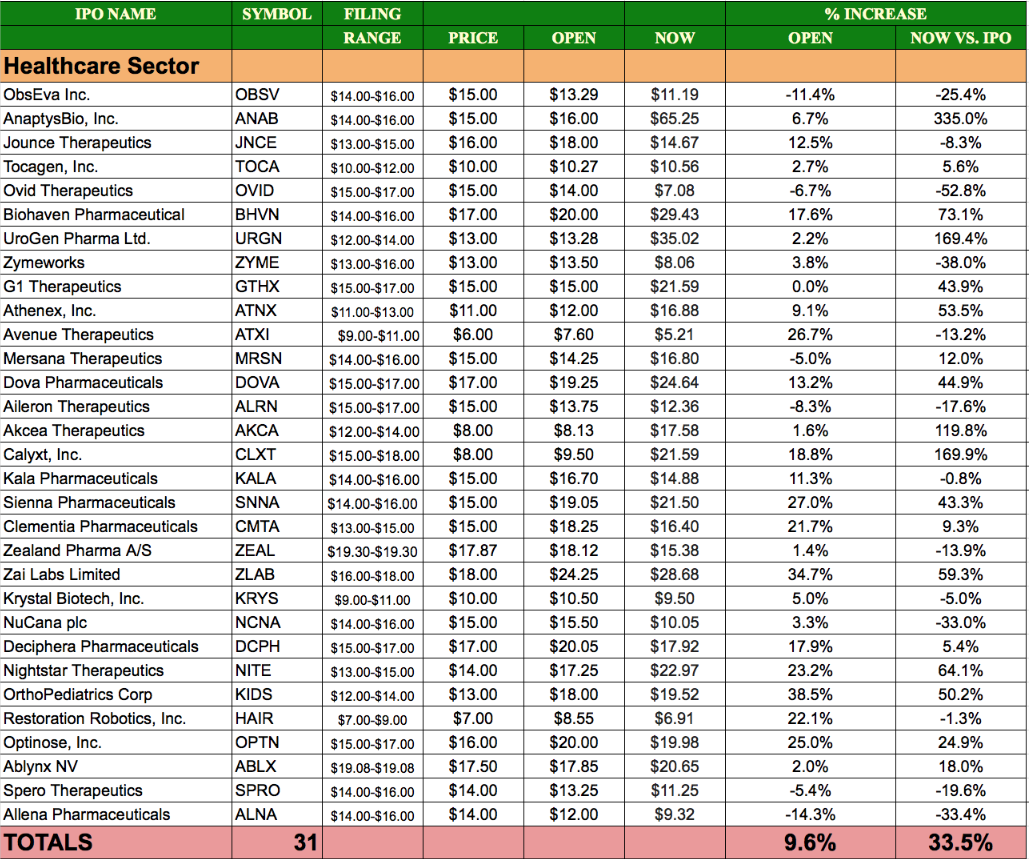This screenshot has width=1029, height=859.
Task: Select Sienna's $21.50 now price
Action: pyautogui.click(x=675, y=503)
